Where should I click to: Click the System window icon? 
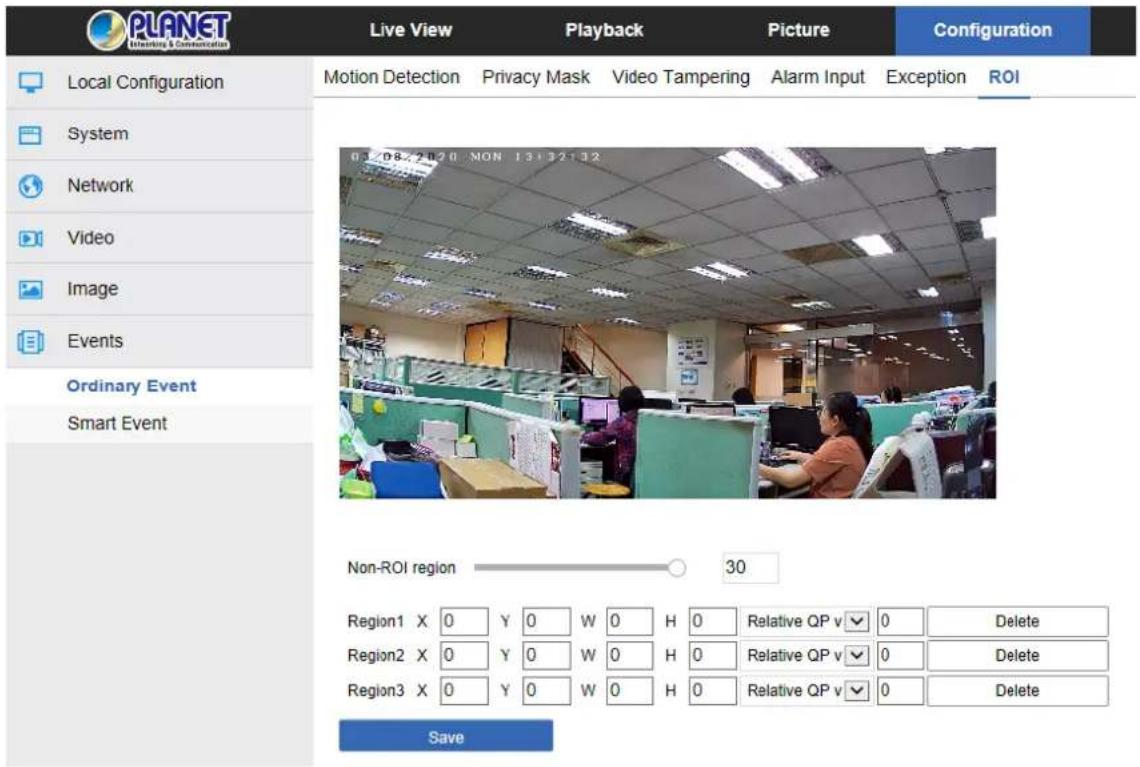click(x=31, y=135)
